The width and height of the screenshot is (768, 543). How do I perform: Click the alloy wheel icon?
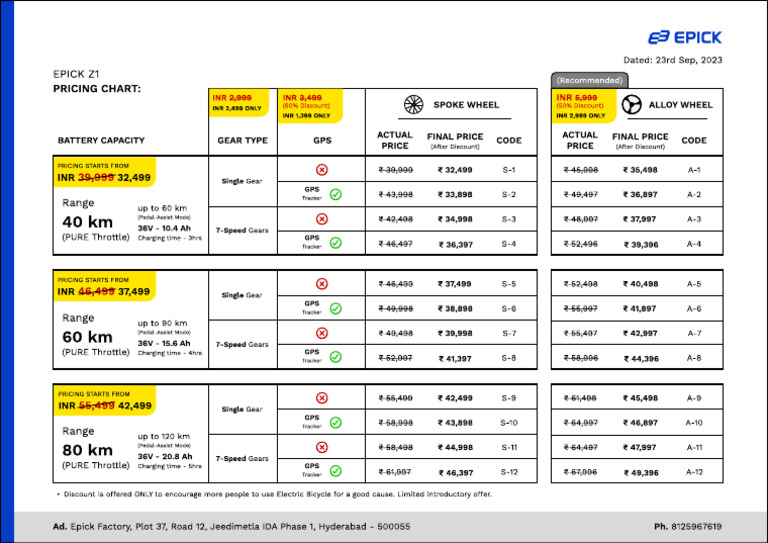click(x=631, y=105)
